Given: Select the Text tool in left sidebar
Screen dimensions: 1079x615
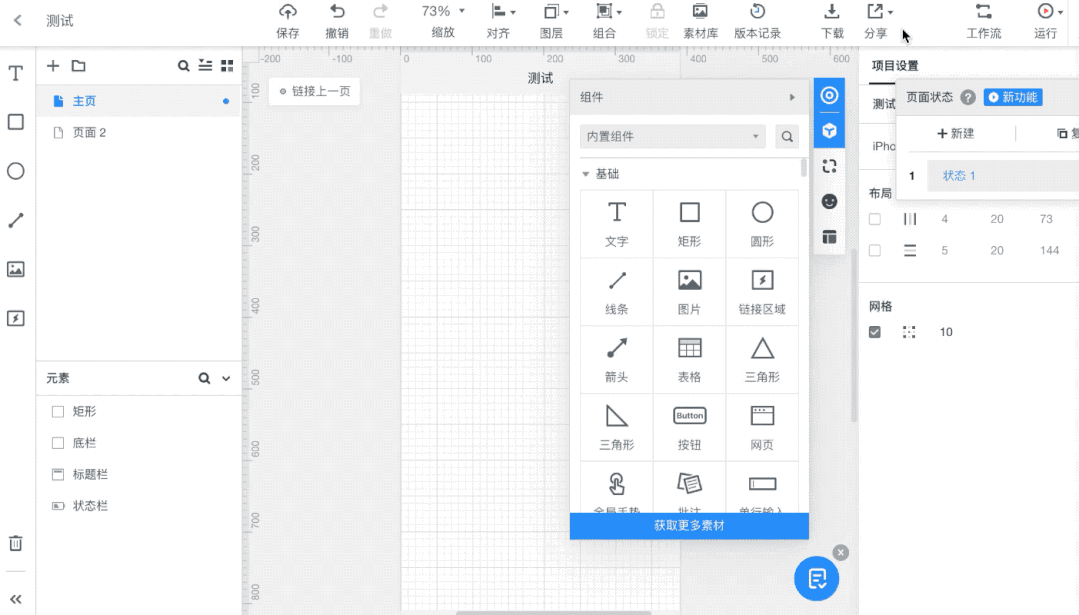Looking at the screenshot, I should coord(16,74).
